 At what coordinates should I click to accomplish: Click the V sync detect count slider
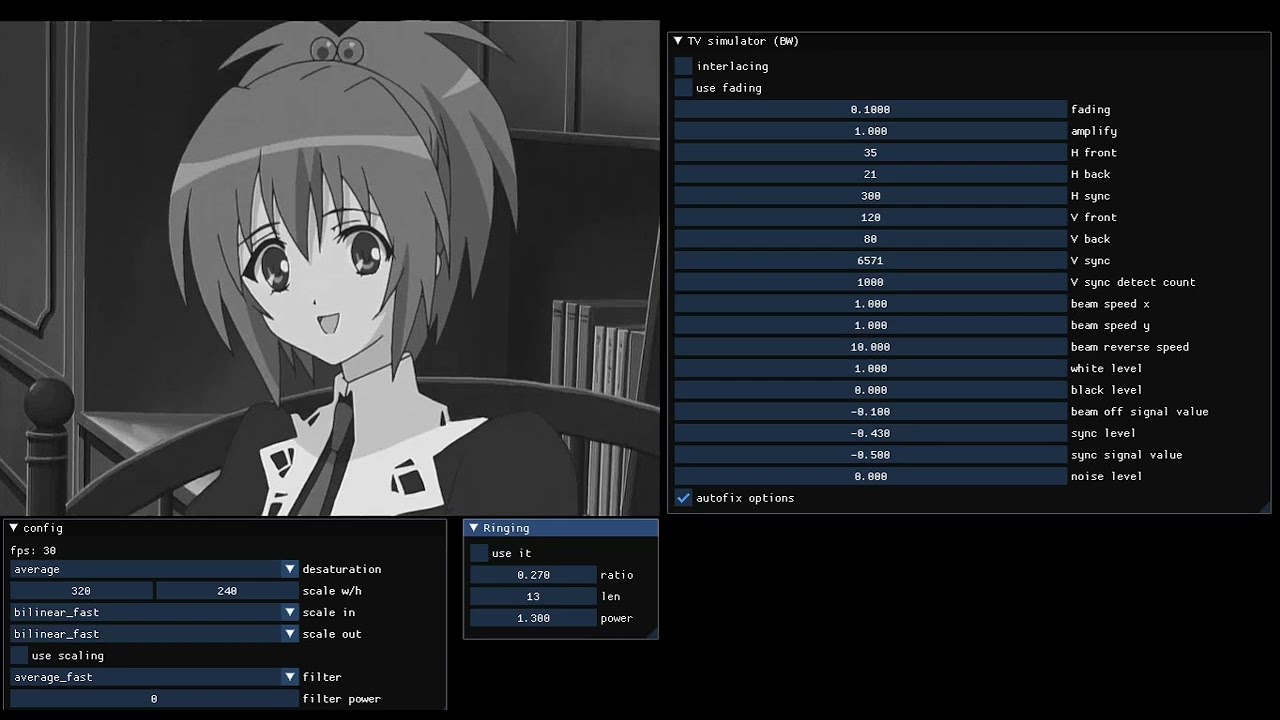pyautogui.click(x=871, y=282)
